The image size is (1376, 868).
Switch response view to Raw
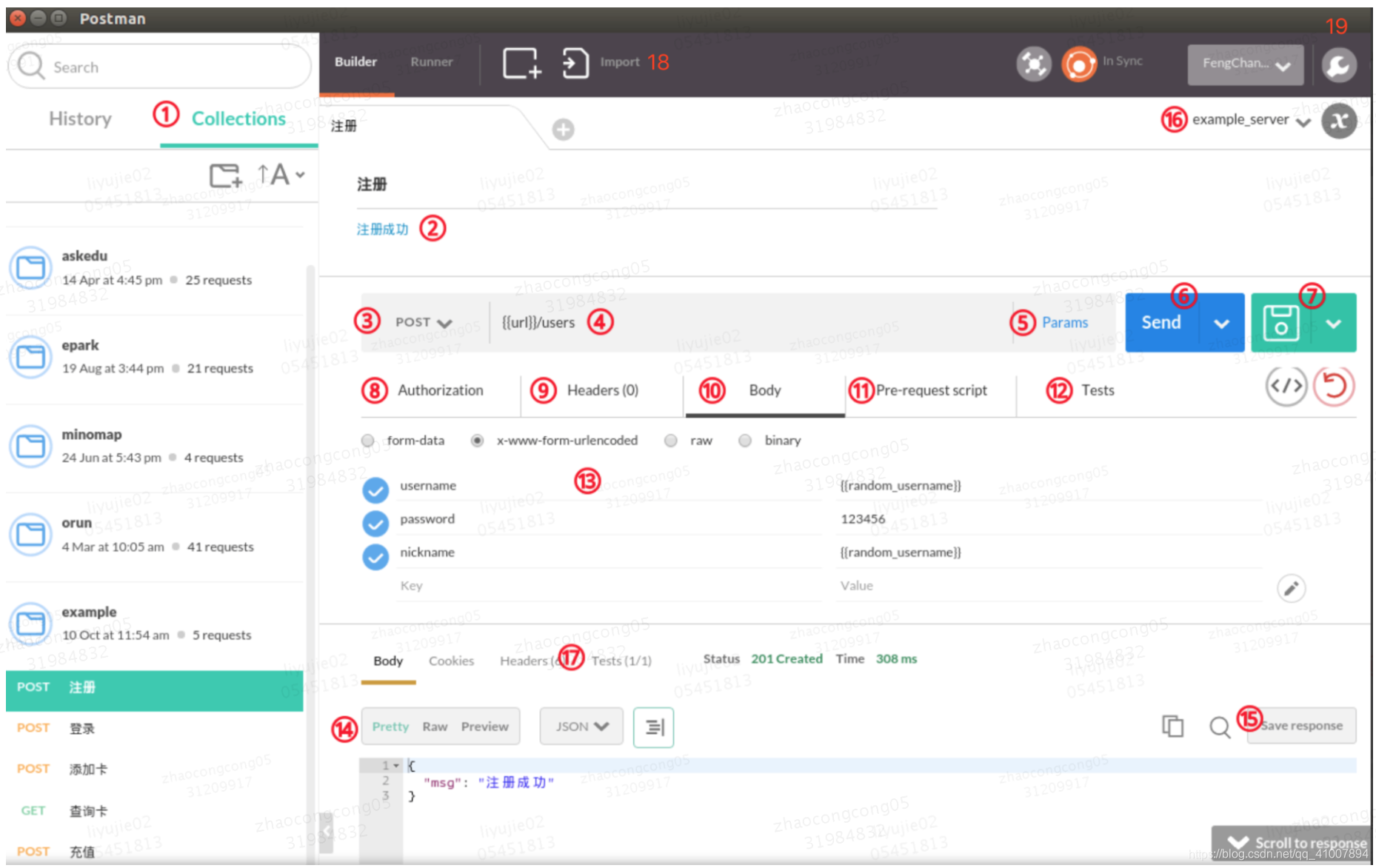435,727
